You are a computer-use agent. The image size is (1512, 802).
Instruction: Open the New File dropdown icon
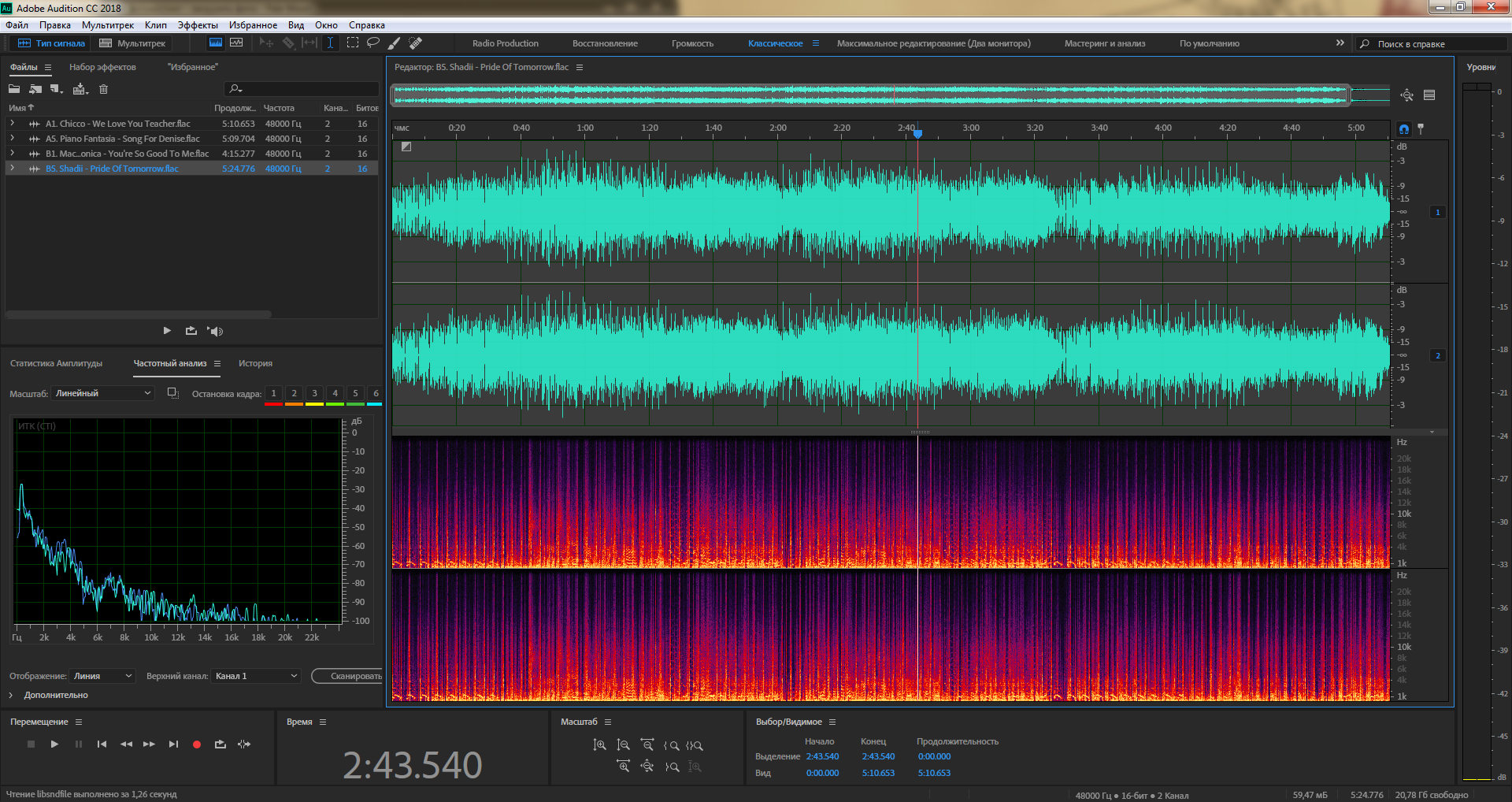57,89
